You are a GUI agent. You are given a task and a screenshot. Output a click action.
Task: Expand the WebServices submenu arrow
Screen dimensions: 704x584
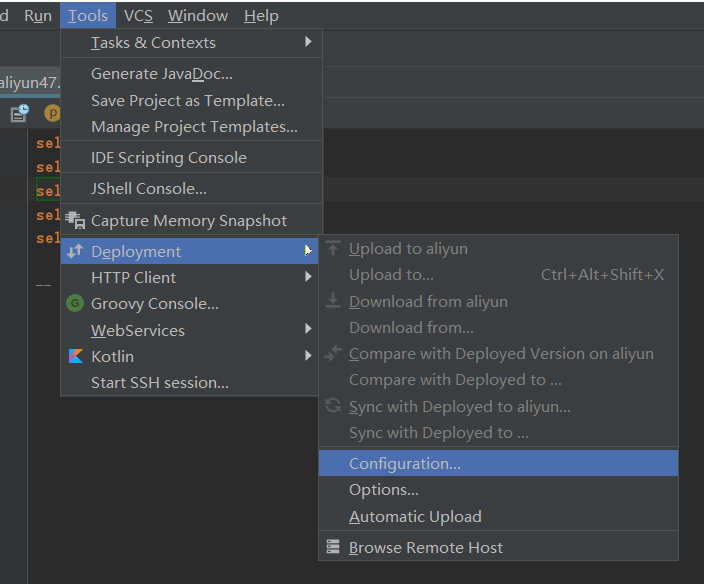click(x=308, y=329)
